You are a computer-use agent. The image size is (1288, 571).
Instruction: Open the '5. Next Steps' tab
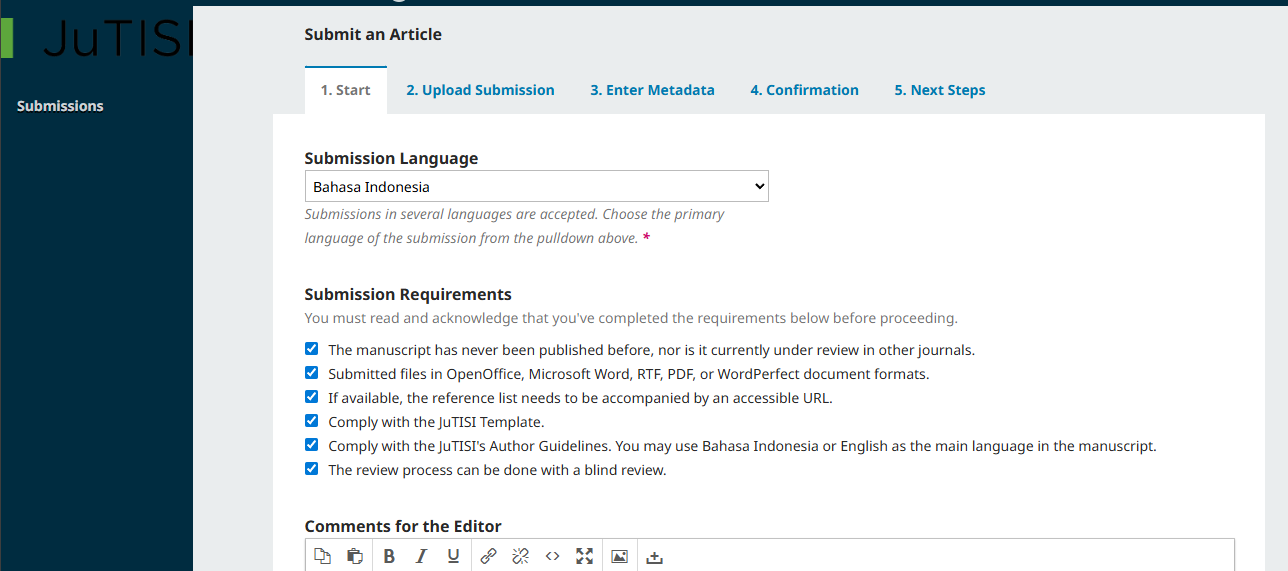pos(939,90)
